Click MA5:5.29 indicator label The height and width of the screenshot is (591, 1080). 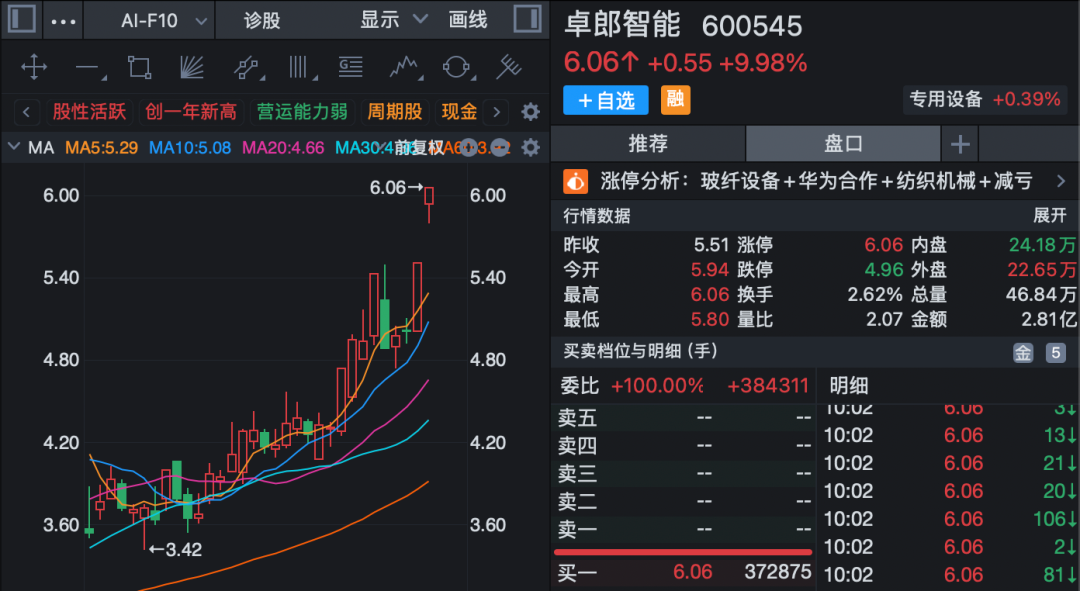click(x=101, y=147)
